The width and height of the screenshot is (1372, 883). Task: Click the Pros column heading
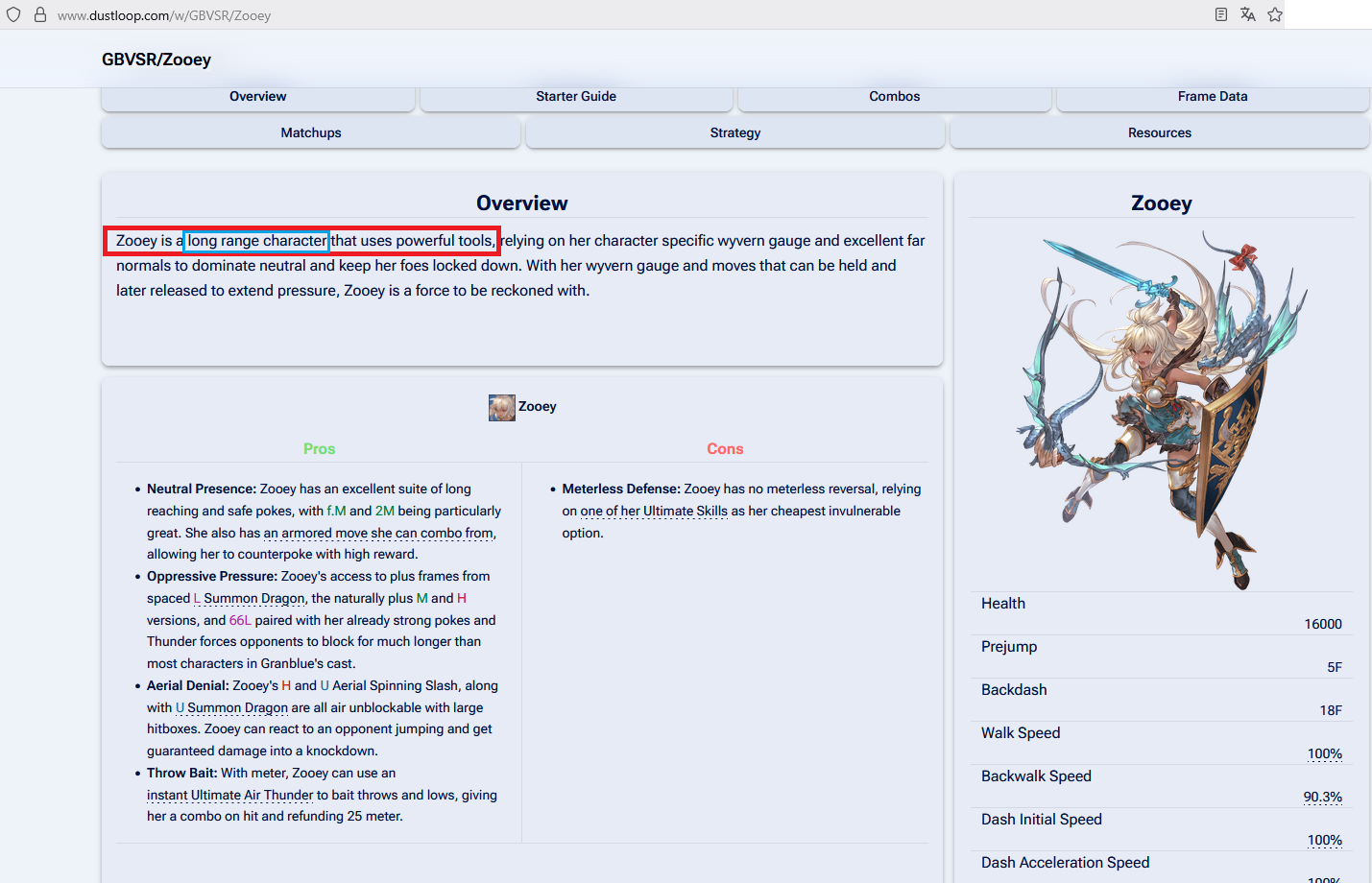319,449
